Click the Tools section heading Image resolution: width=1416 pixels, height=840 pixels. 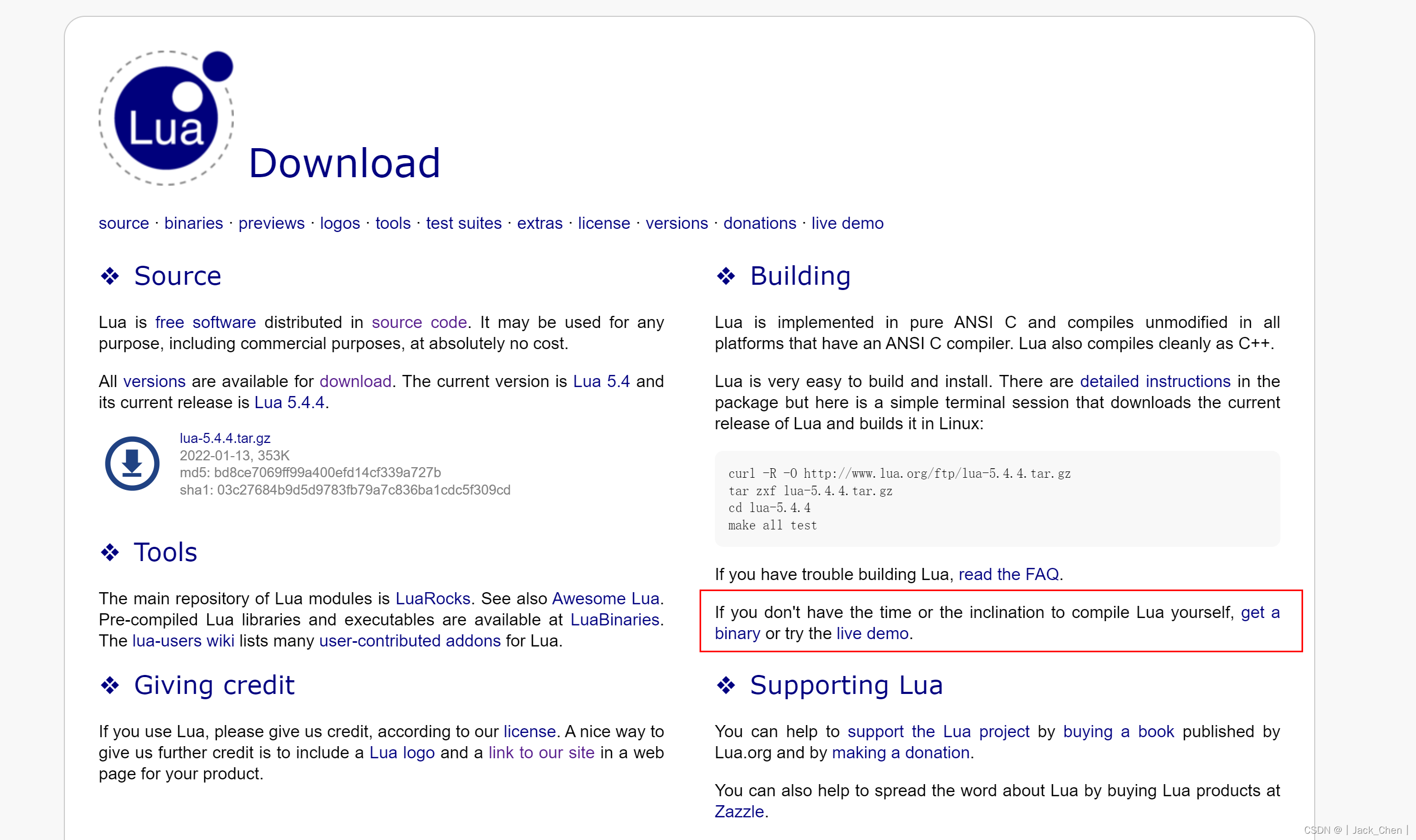(x=165, y=552)
